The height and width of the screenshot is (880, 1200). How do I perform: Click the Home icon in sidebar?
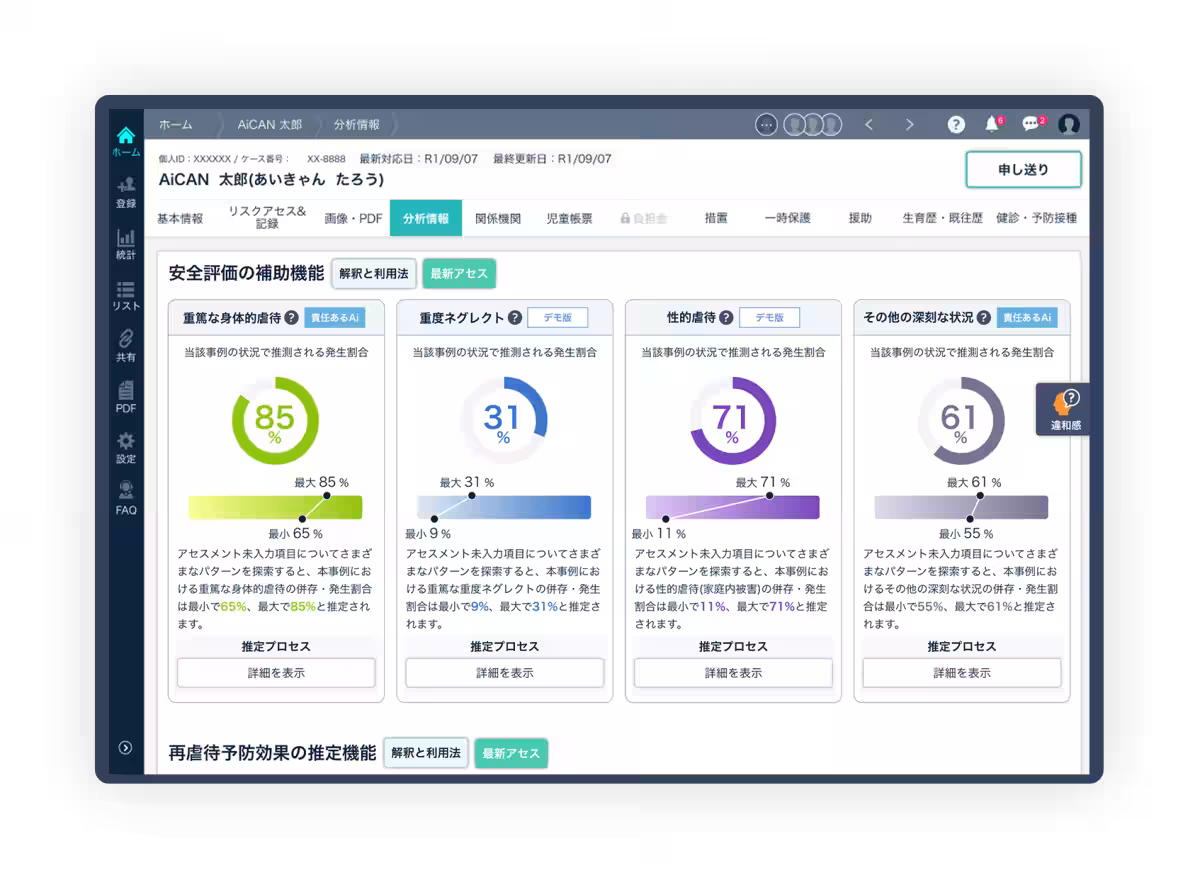click(126, 136)
